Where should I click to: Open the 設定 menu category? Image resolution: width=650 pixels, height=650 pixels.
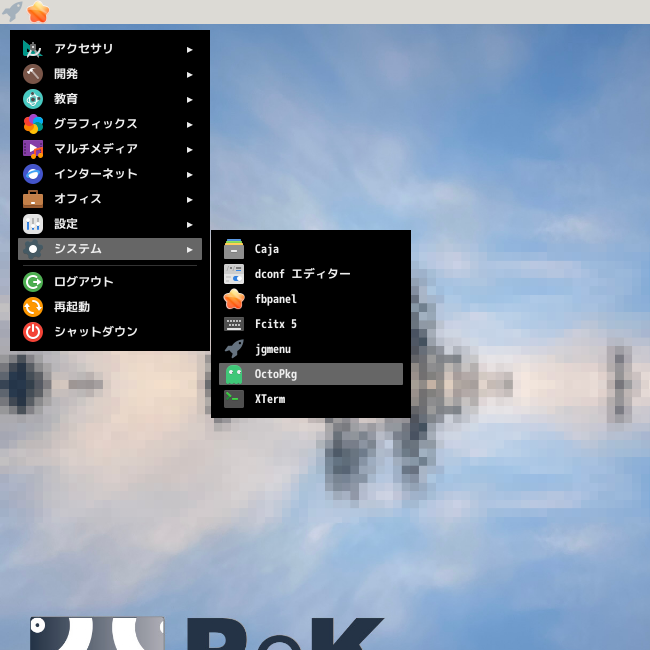pyautogui.click(x=110, y=224)
